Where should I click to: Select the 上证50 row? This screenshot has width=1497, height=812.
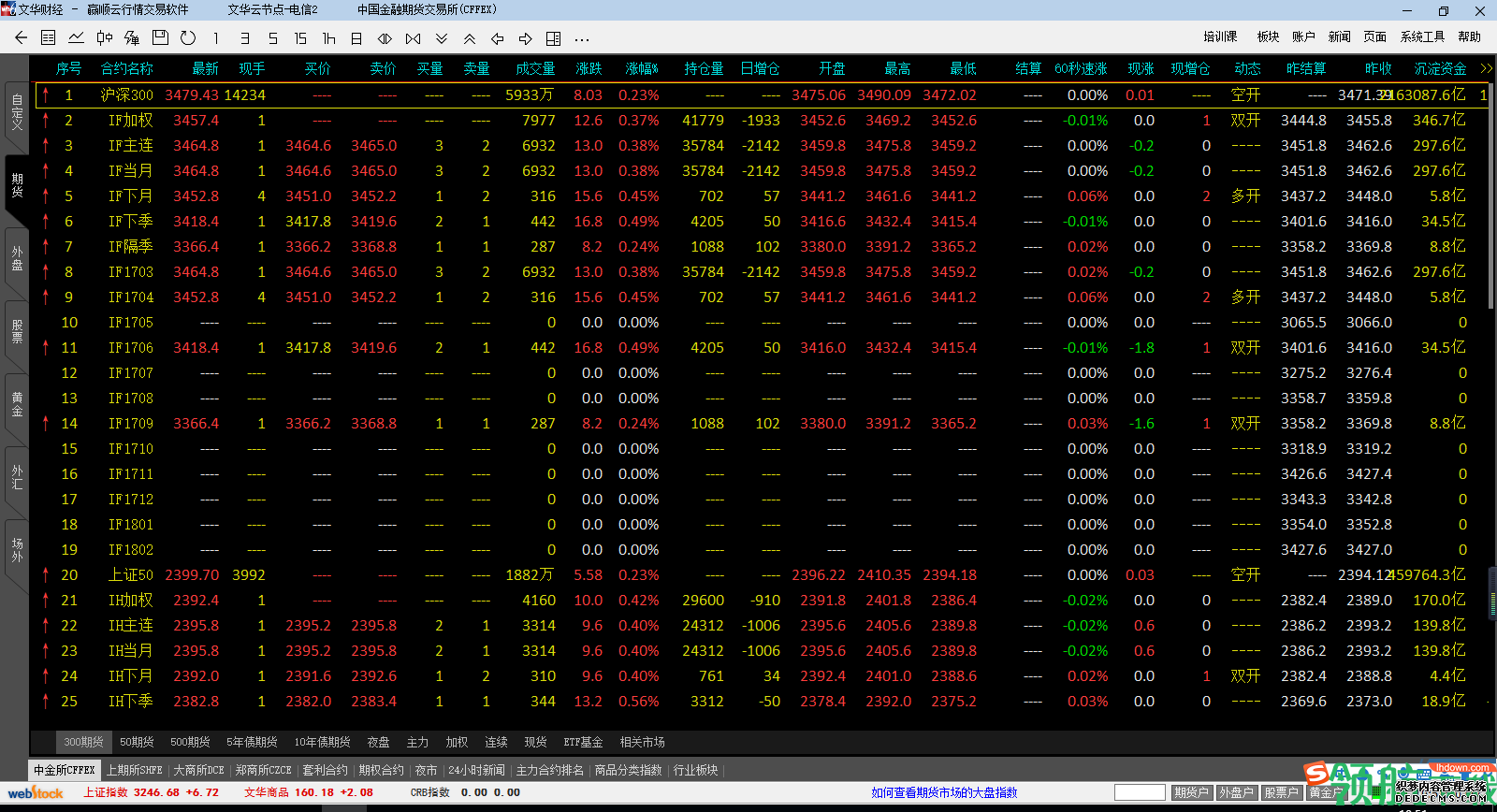(763, 574)
